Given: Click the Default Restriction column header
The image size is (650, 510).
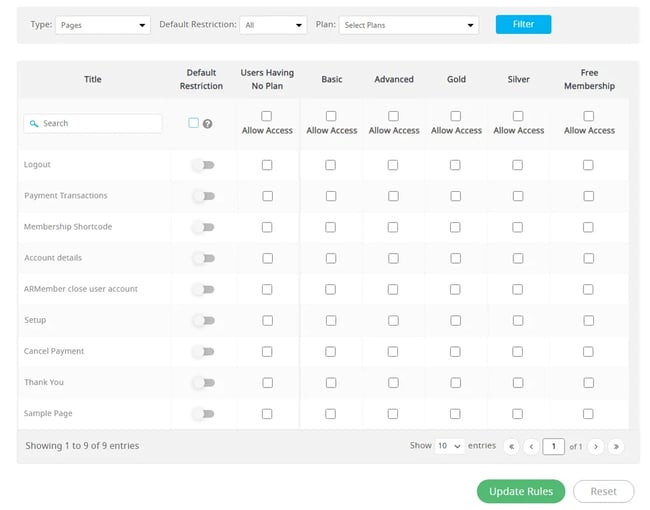Looking at the screenshot, I should click(x=201, y=79).
